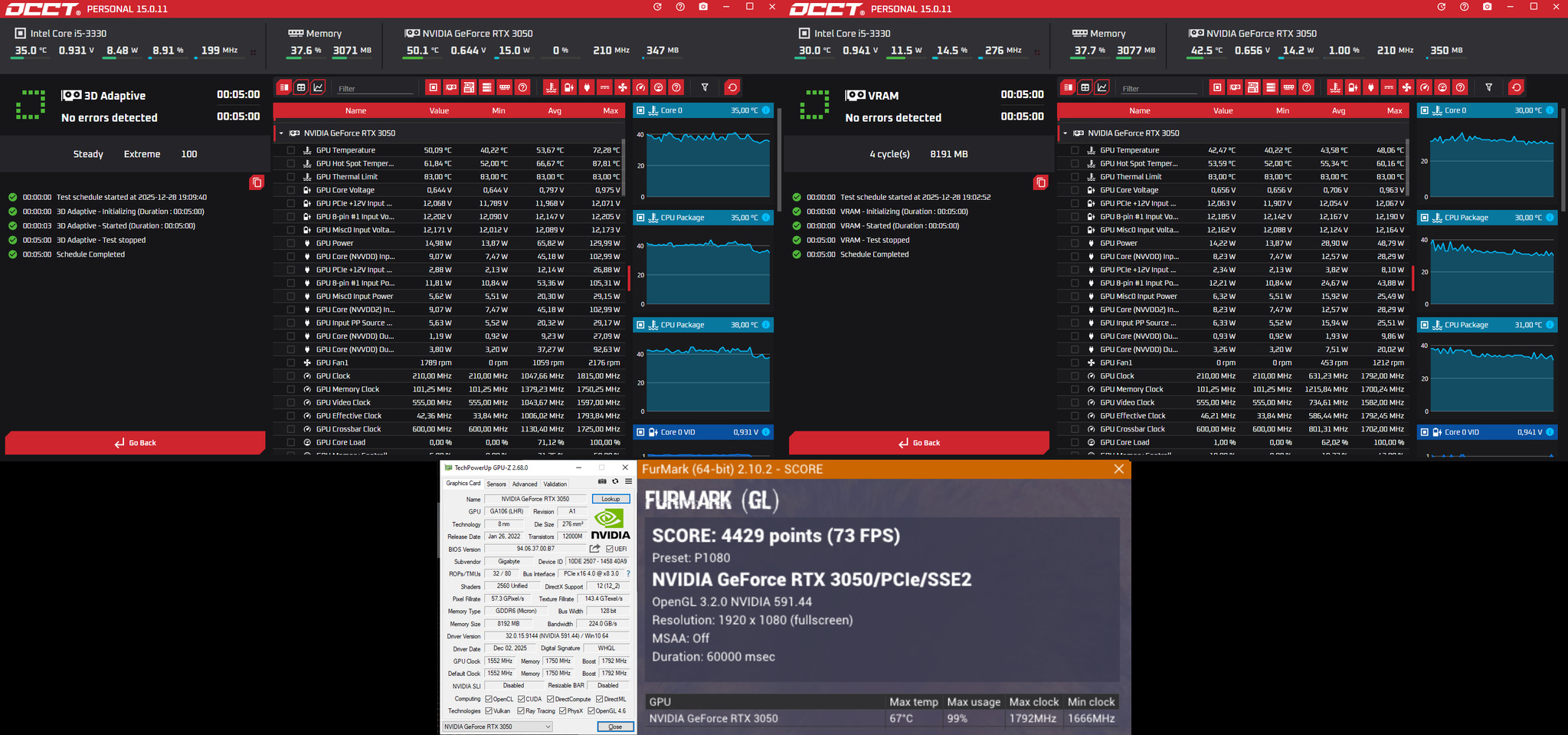
Task: Click the BIOS export arrow icon in GPU-Z
Action: (594, 549)
